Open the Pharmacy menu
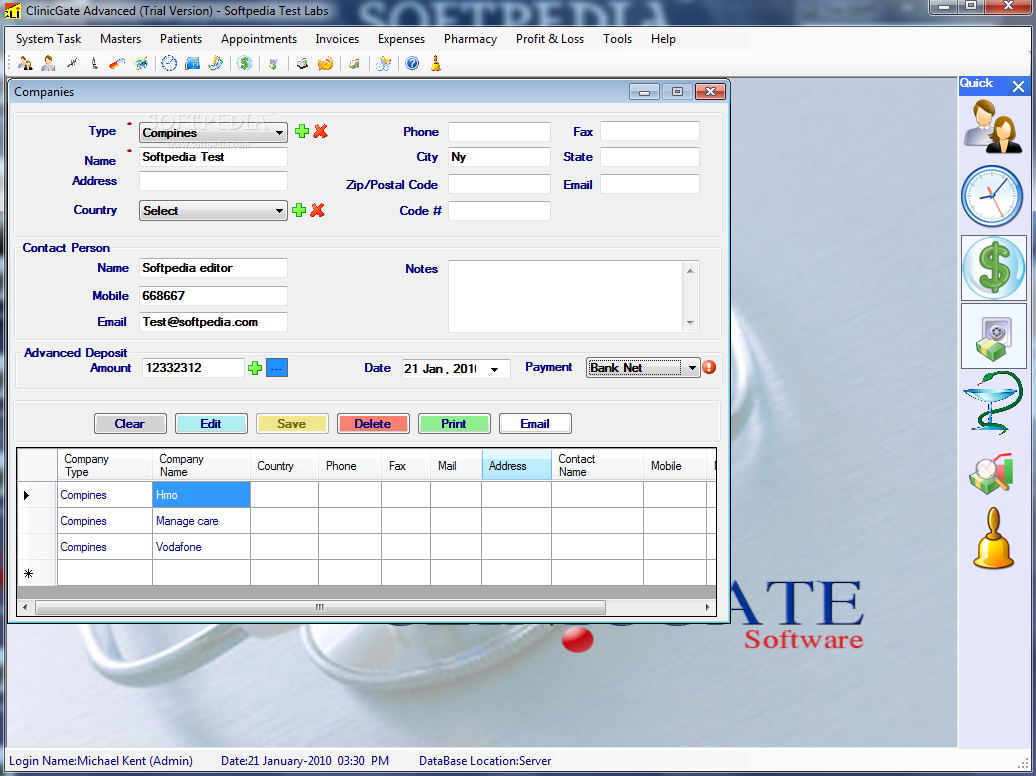This screenshot has height=776, width=1036. click(470, 39)
